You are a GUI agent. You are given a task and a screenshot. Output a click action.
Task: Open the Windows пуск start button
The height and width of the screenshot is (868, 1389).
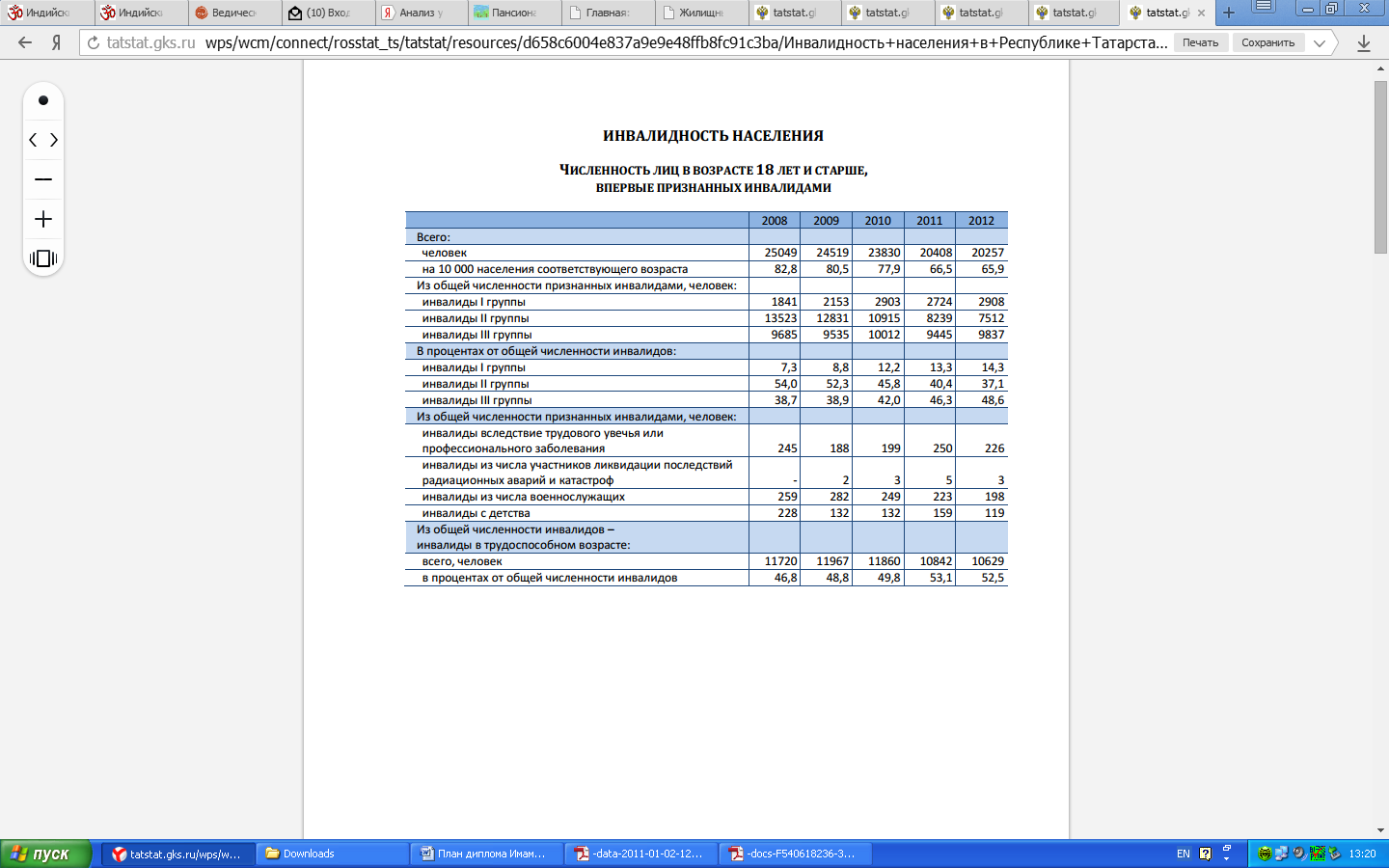pos(44,854)
